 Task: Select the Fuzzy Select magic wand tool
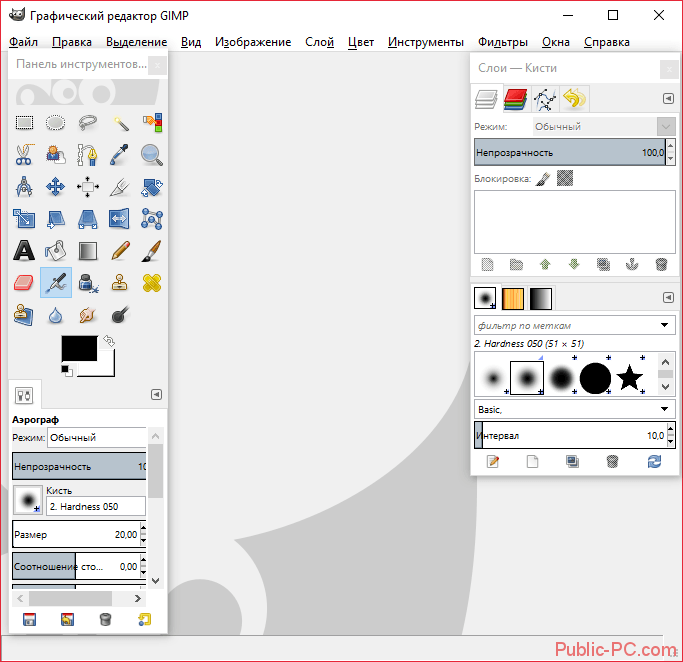pyautogui.click(x=120, y=123)
